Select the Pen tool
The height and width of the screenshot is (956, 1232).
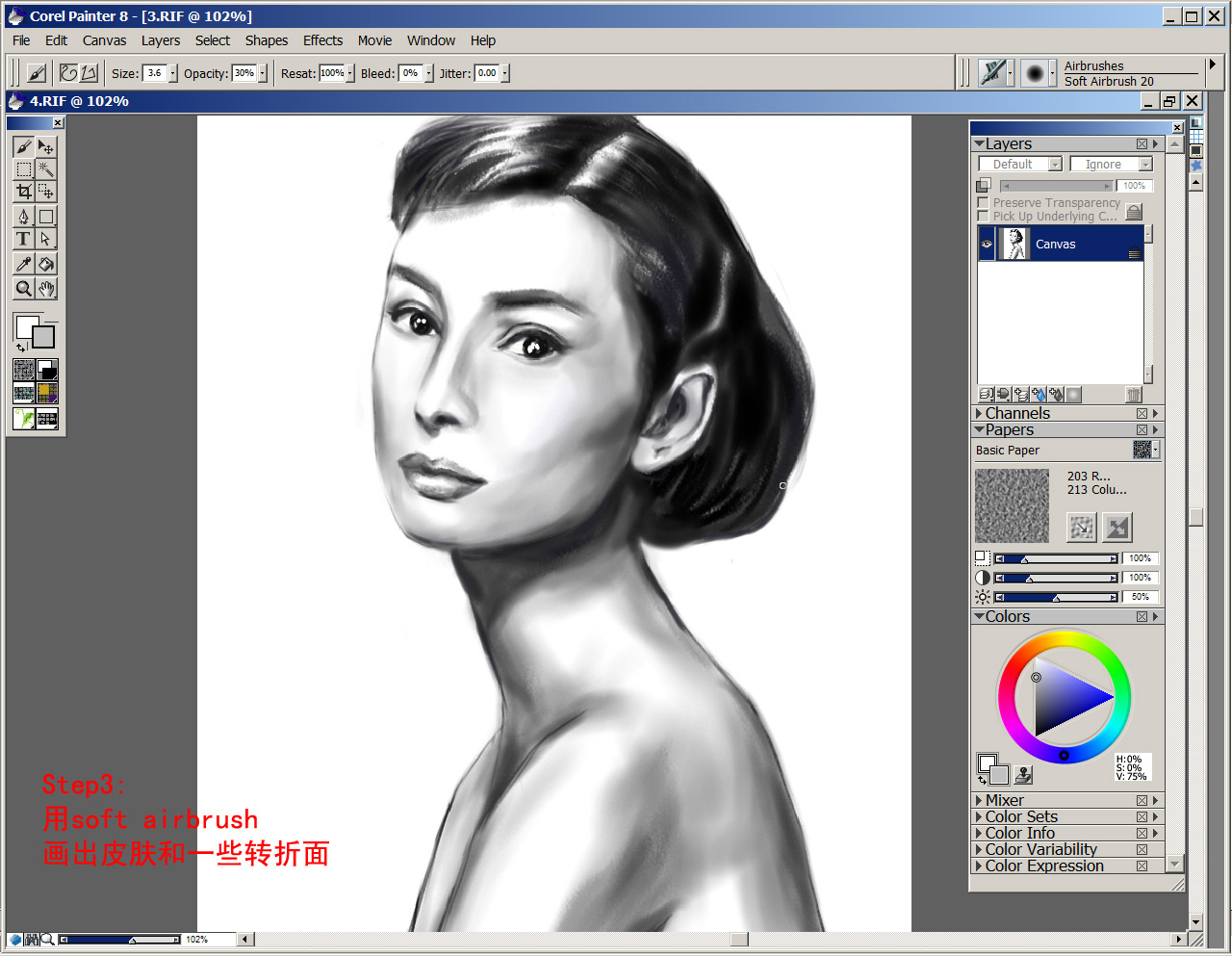pos(24,216)
